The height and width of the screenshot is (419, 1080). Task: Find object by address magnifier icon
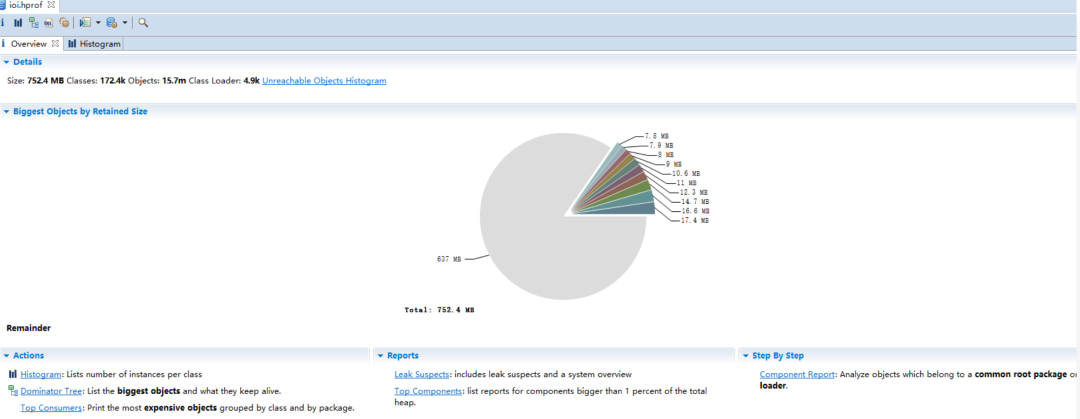(x=143, y=23)
